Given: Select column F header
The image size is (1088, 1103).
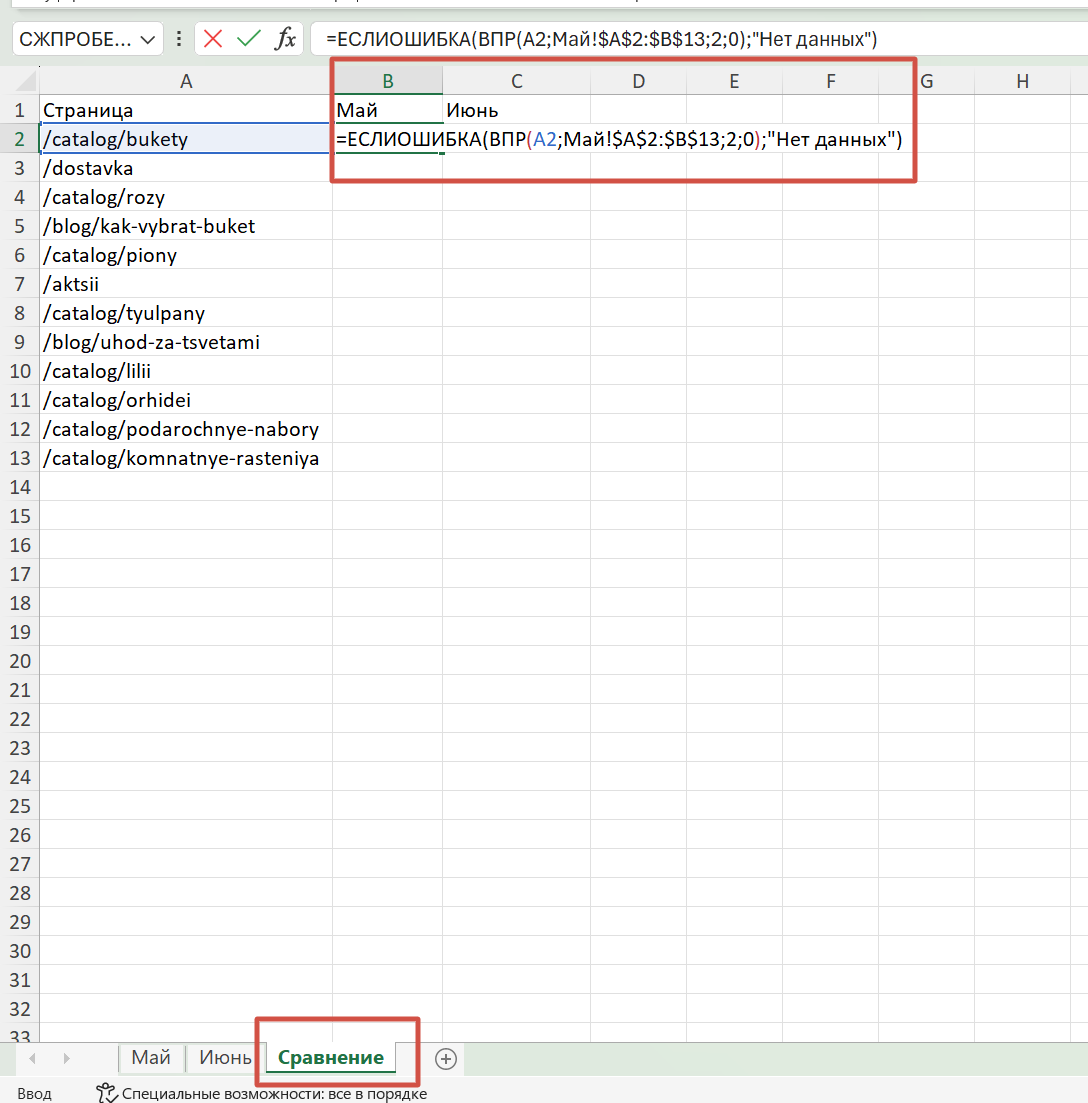Looking at the screenshot, I should 831,82.
